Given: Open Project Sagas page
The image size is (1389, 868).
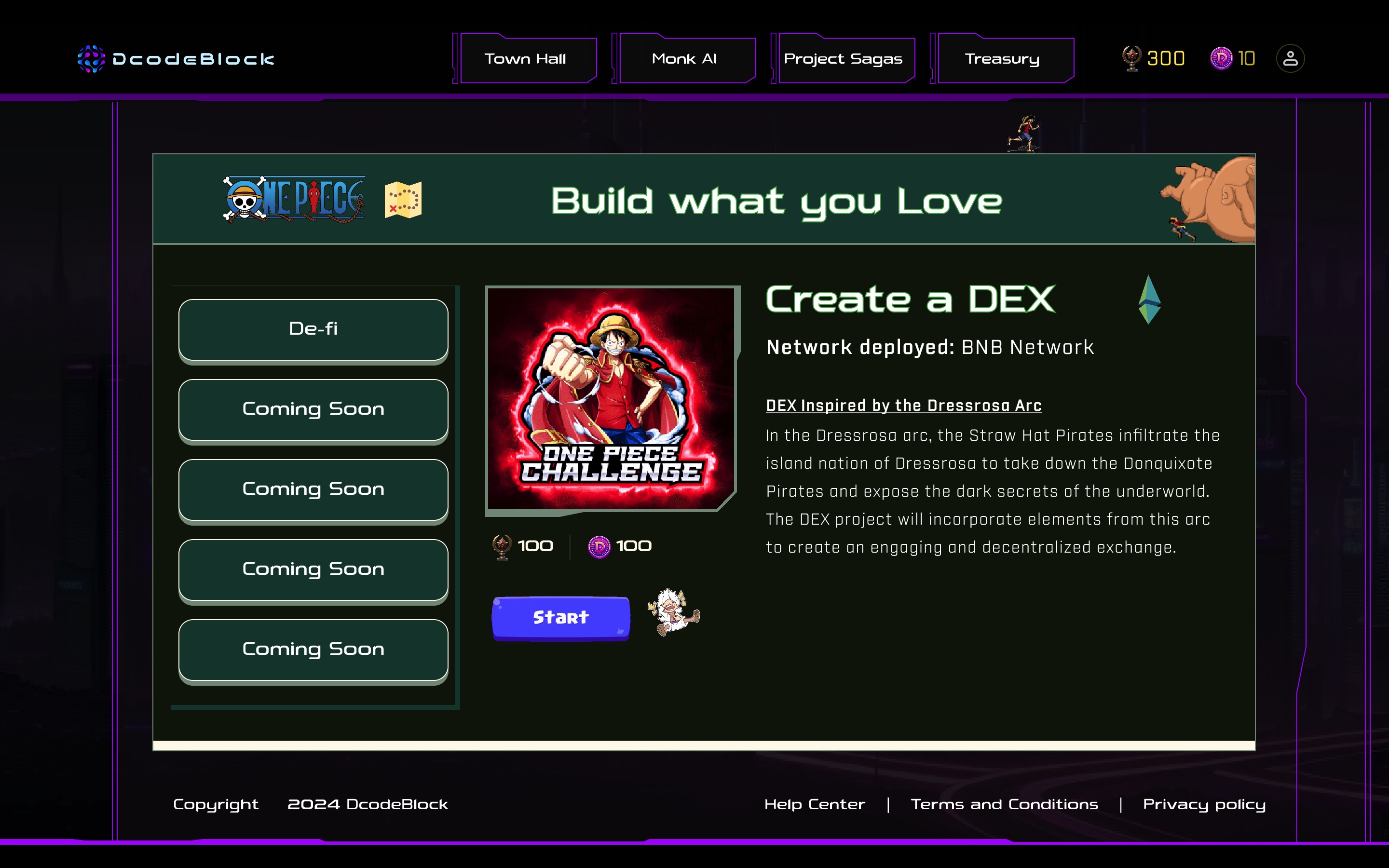Looking at the screenshot, I should coord(843,59).
